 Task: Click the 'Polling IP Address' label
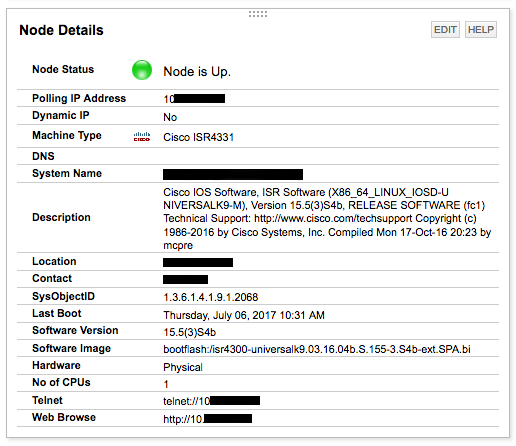tap(79, 98)
